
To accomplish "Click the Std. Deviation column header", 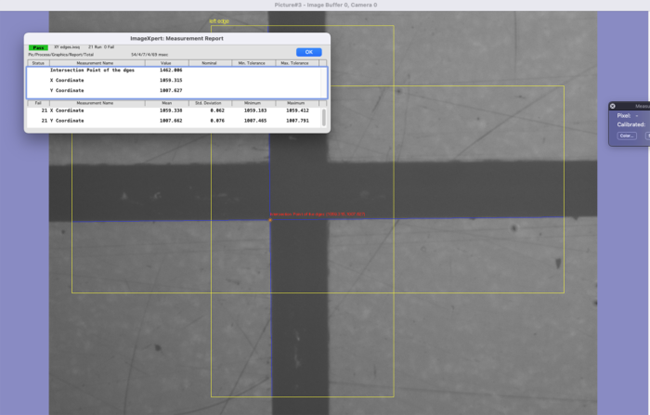I will (209, 103).
